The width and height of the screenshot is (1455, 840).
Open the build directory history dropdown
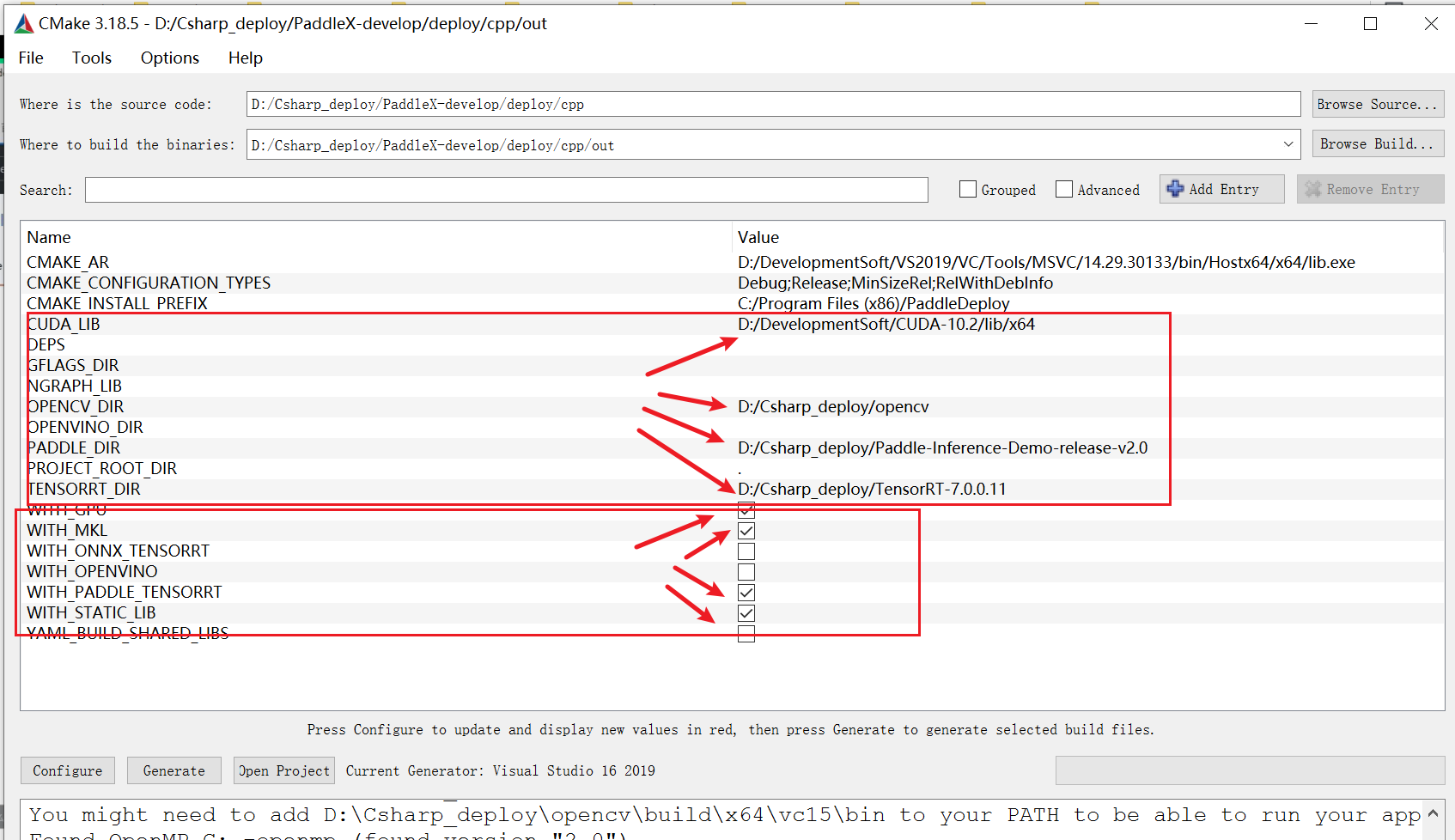click(x=1288, y=144)
